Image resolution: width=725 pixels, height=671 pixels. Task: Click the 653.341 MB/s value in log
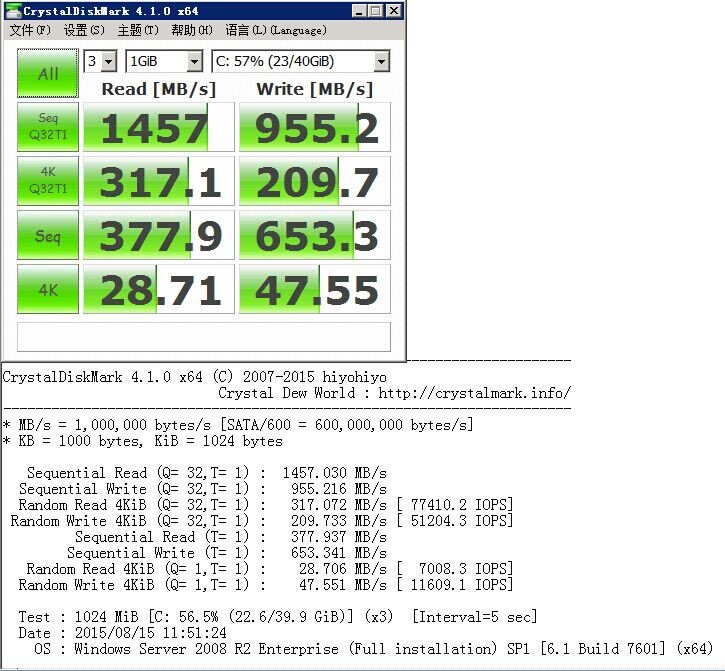pyautogui.click(x=338, y=553)
